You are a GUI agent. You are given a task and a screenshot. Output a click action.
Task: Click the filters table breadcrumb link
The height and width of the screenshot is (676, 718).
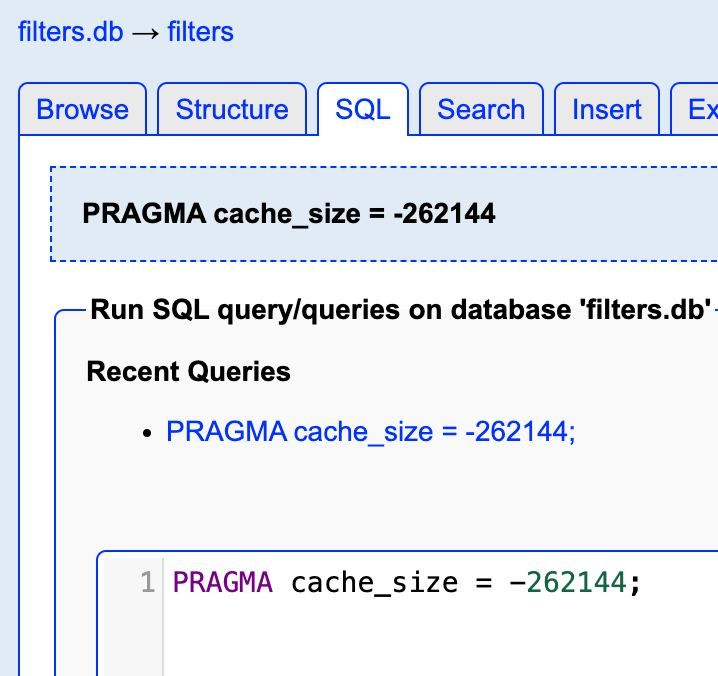coord(200,32)
